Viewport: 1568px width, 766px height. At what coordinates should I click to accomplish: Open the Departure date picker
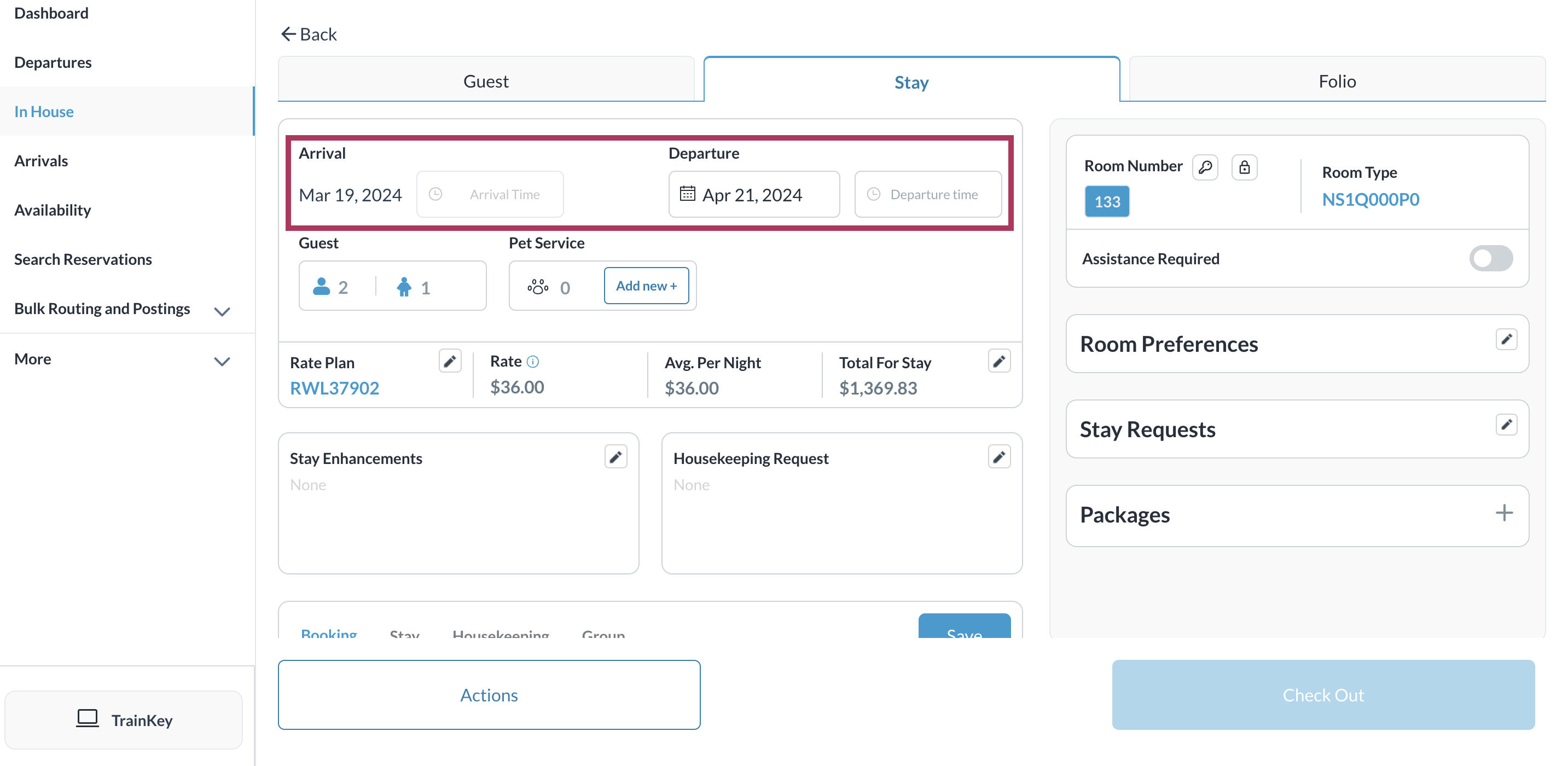[x=753, y=194]
